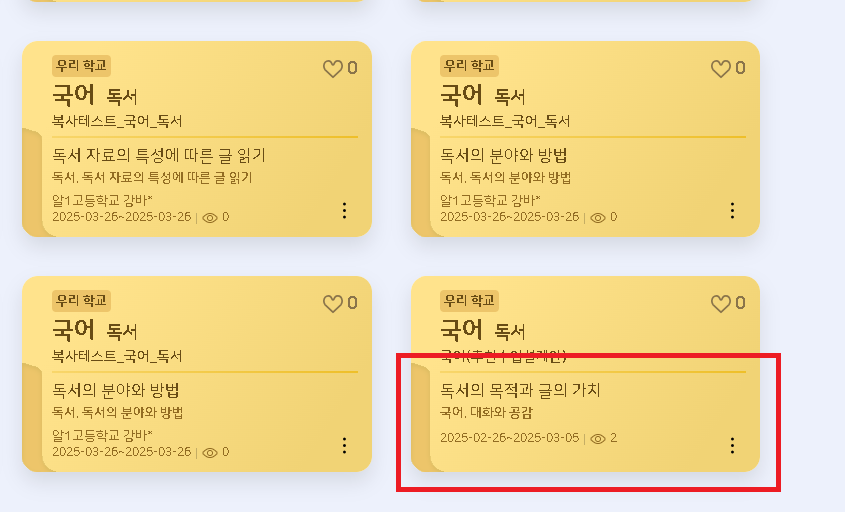845x512 pixels.
Task: Open options menu for '독서 자료의 특성에 따른 글 읽기'
Action: click(344, 210)
